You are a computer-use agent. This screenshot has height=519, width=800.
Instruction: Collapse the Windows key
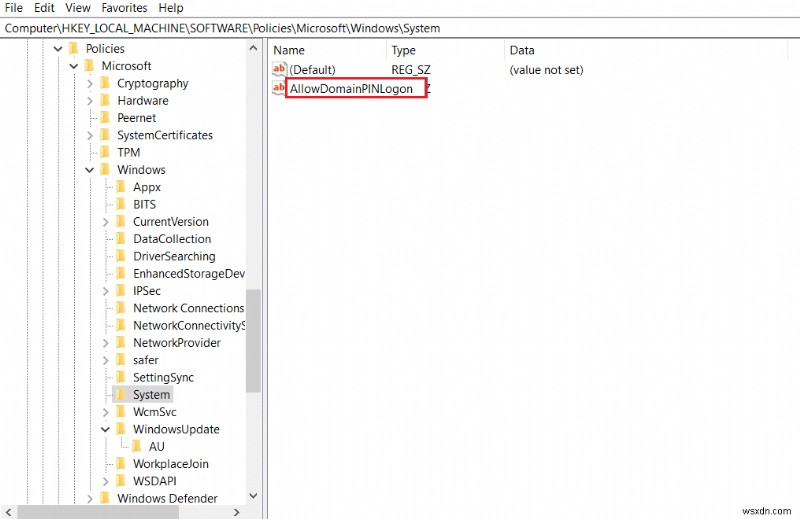[90, 170]
